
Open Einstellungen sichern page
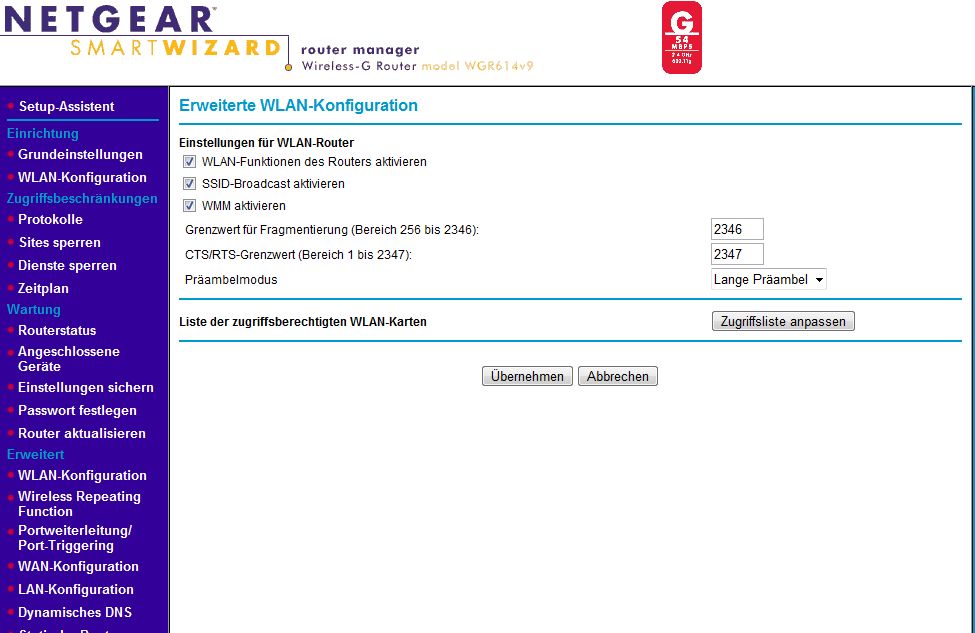[x=86, y=387]
